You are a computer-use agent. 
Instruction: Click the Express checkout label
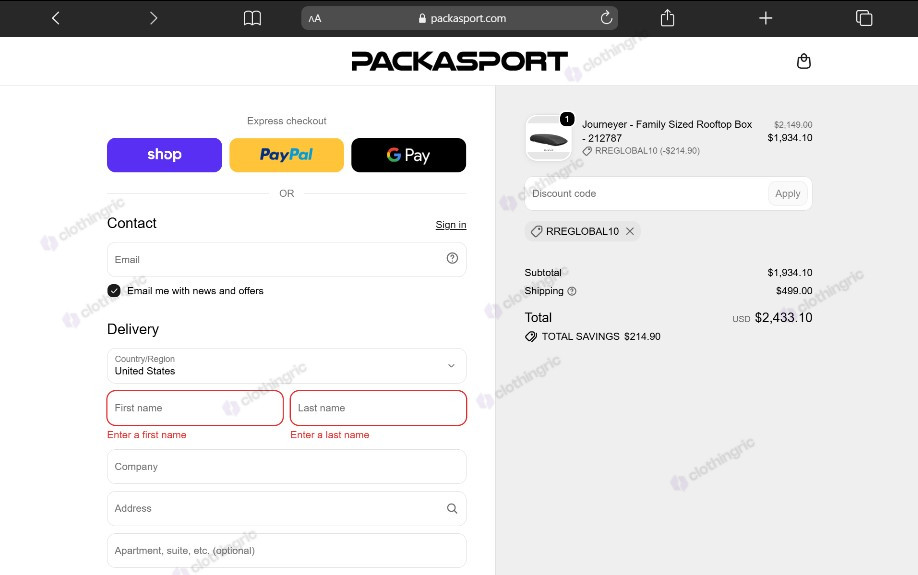coord(286,121)
